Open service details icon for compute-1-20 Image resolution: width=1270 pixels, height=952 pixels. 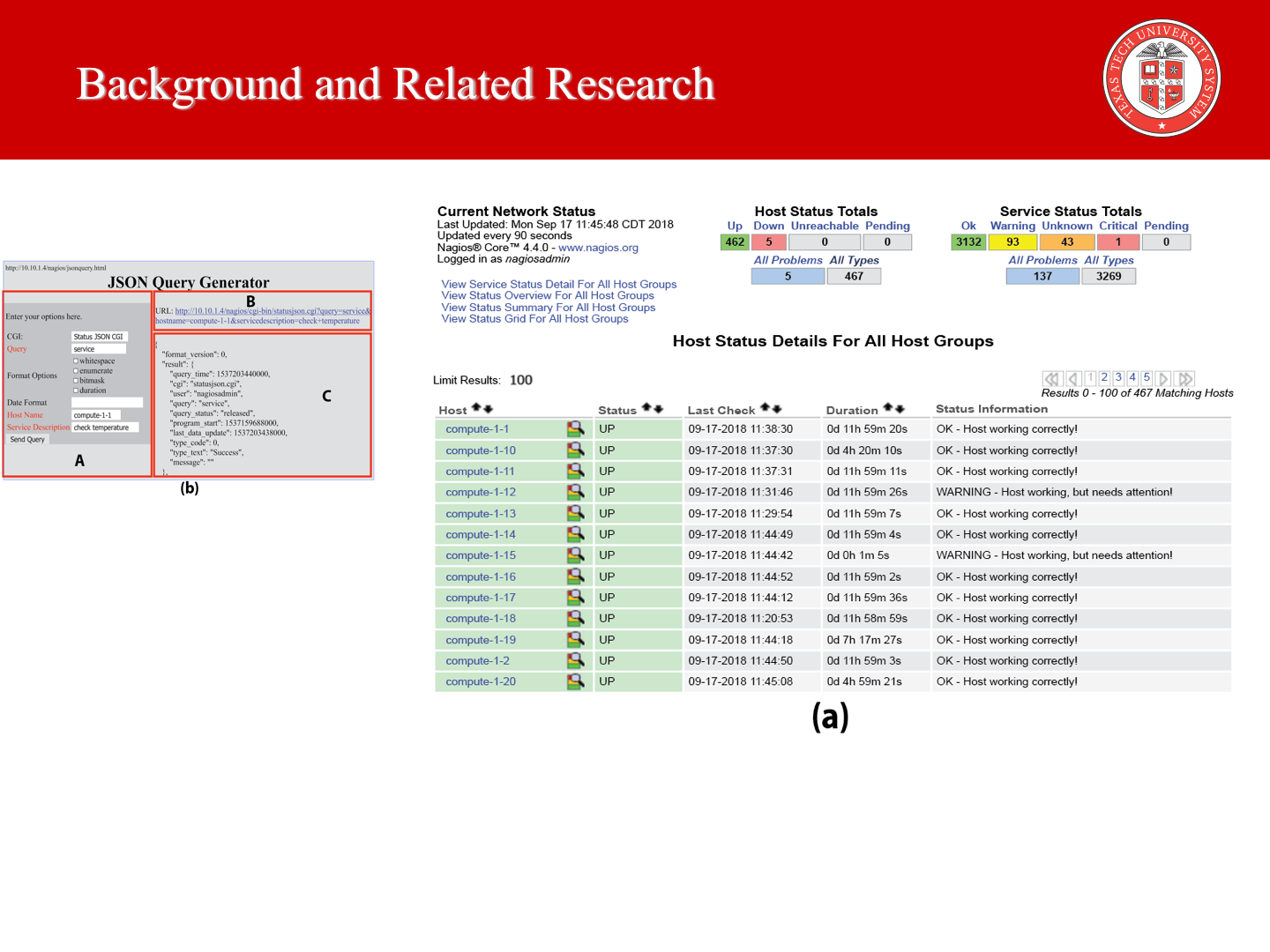click(x=575, y=681)
